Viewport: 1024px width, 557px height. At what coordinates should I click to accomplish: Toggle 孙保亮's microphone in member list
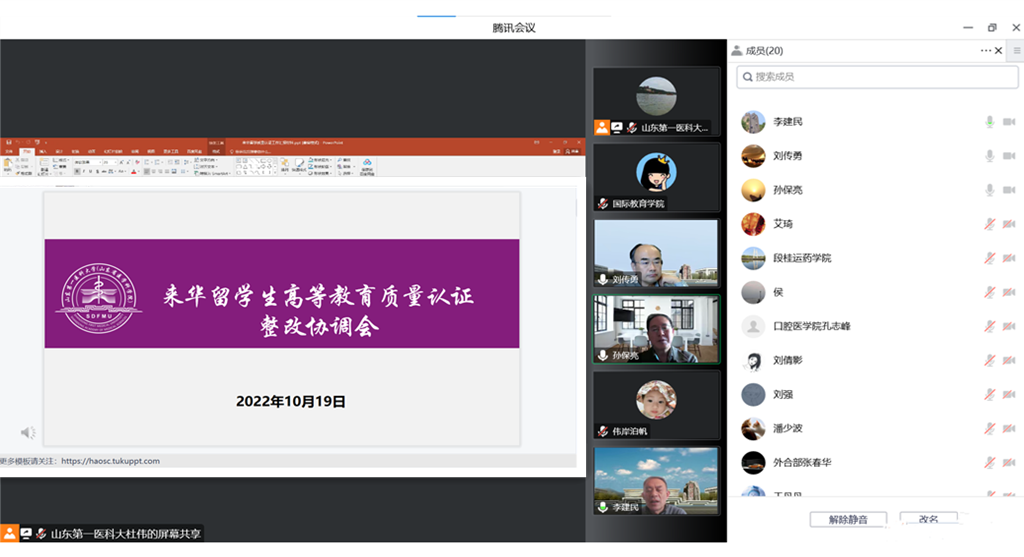tap(989, 189)
